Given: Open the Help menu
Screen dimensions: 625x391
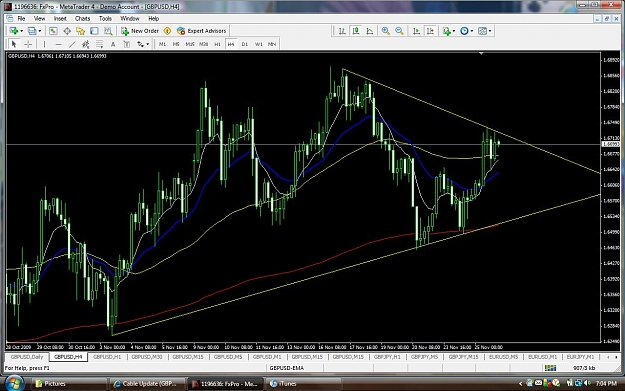Looking at the screenshot, I should (x=153, y=18).
